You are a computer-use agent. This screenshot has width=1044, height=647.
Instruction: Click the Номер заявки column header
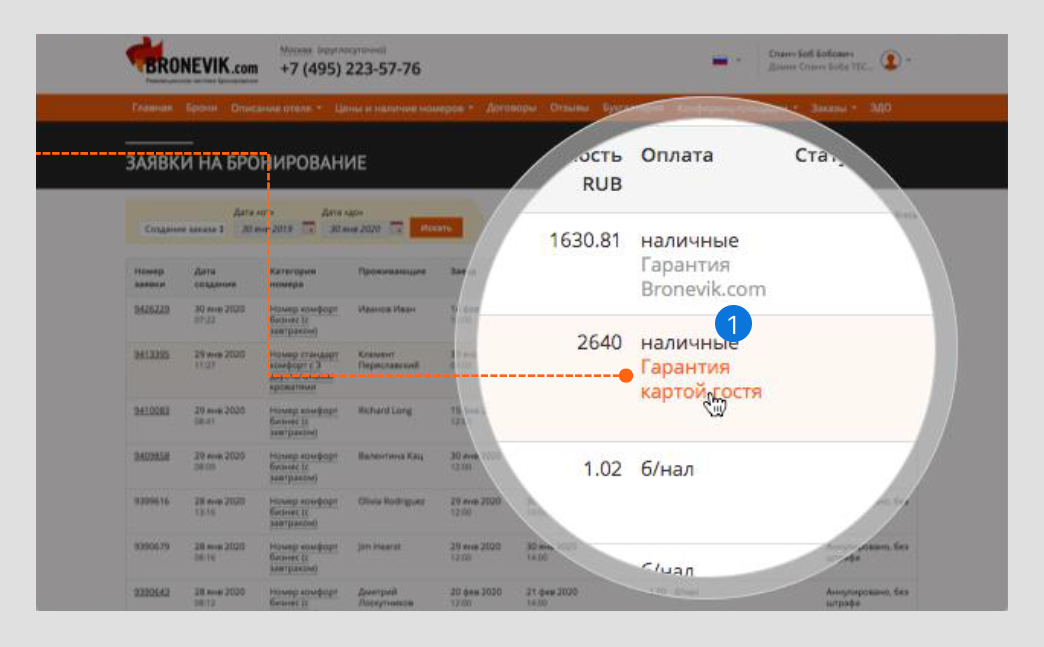coord(150,278)
